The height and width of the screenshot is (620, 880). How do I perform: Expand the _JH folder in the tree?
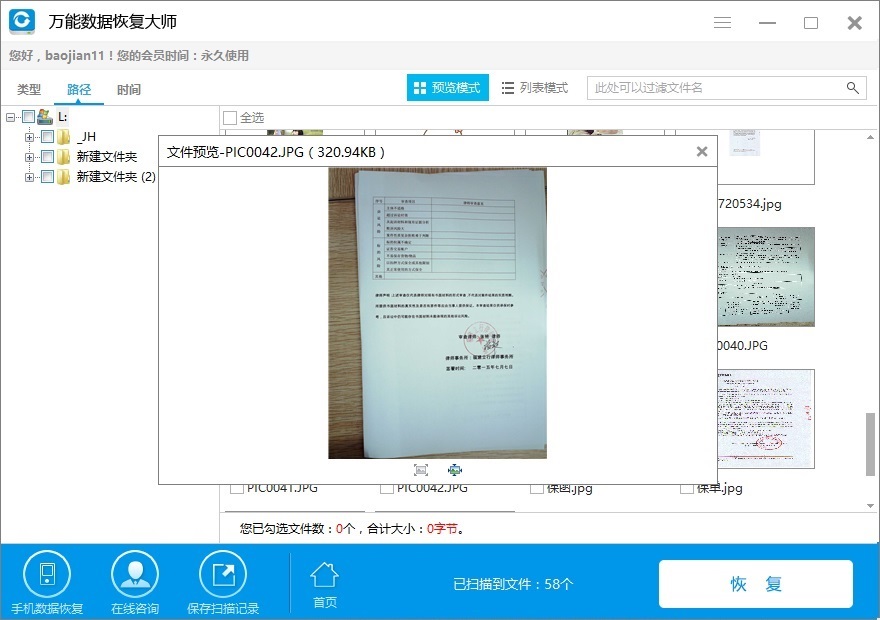pyautogui.click(x=31, y=135)
